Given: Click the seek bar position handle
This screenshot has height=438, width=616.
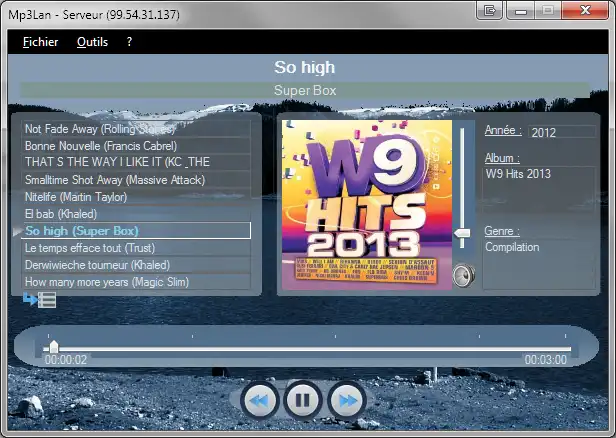Looking at the screenshot, I should pos(54,347).
